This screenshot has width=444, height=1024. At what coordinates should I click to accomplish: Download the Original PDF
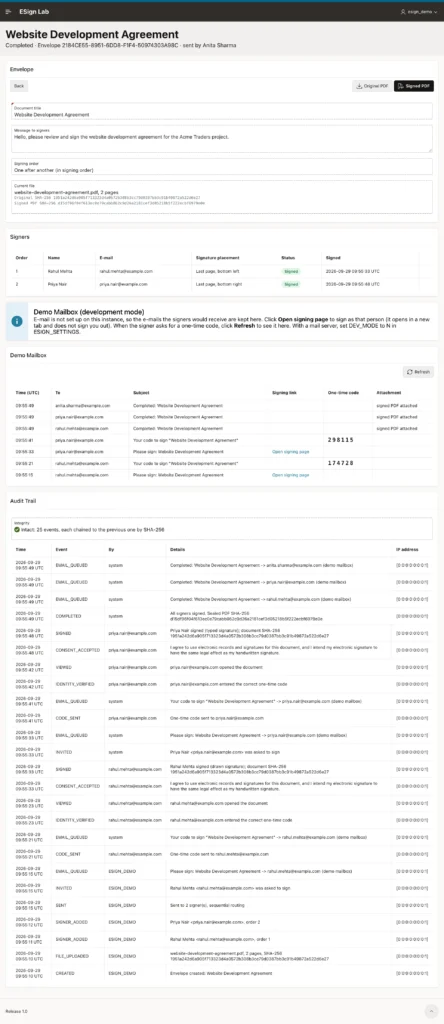(372, 86)
